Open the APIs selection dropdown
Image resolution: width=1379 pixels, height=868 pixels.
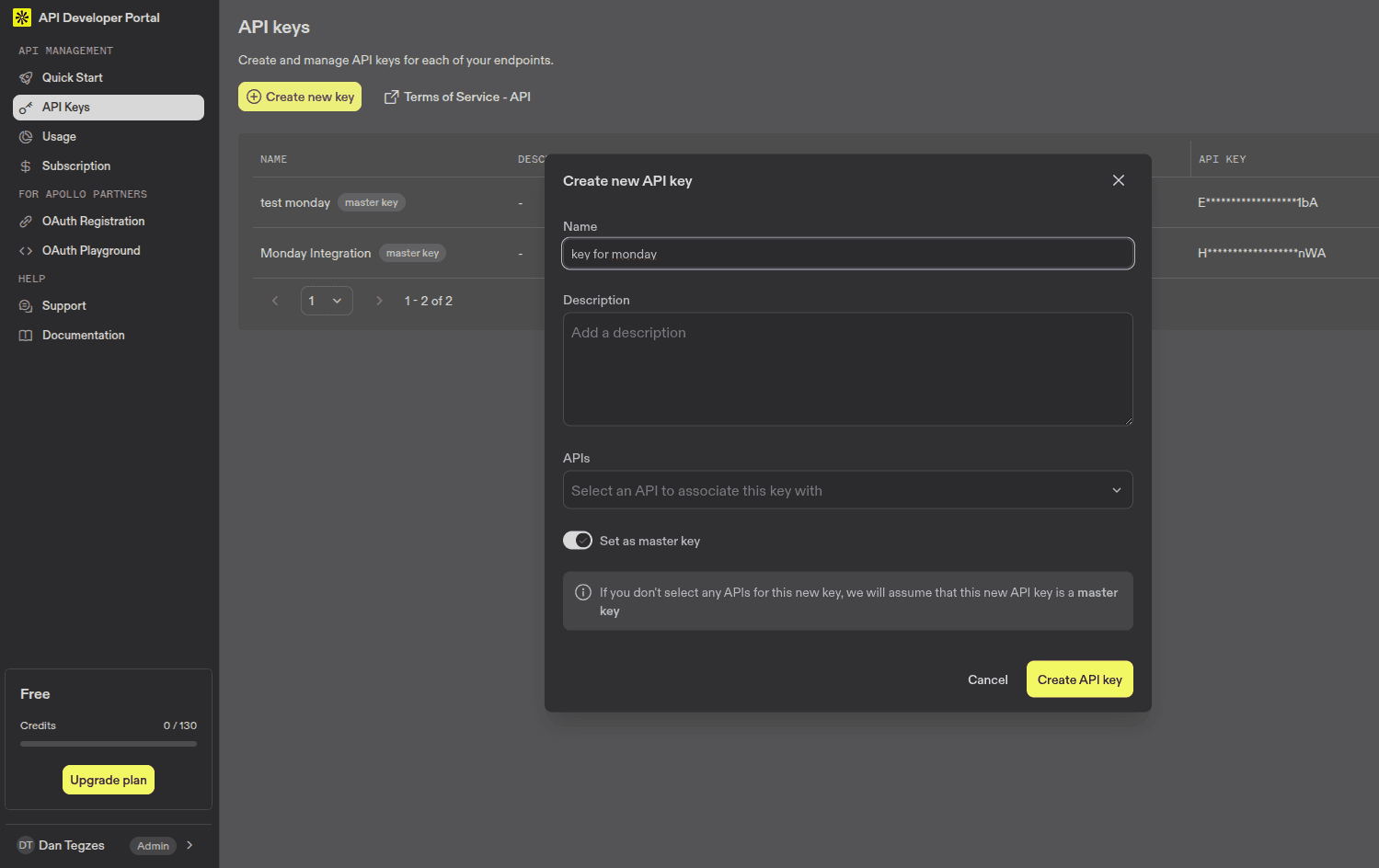click(x=847, y=490)
